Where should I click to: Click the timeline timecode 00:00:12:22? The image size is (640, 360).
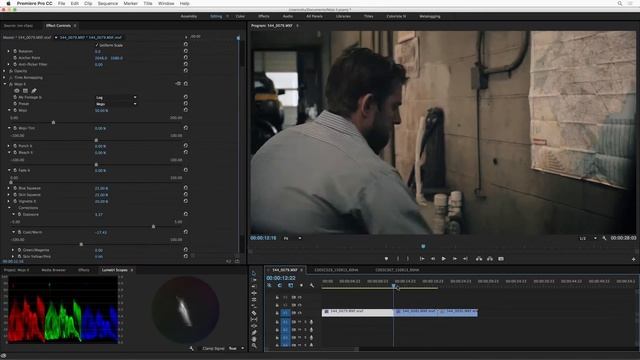(x=281, y=278)
